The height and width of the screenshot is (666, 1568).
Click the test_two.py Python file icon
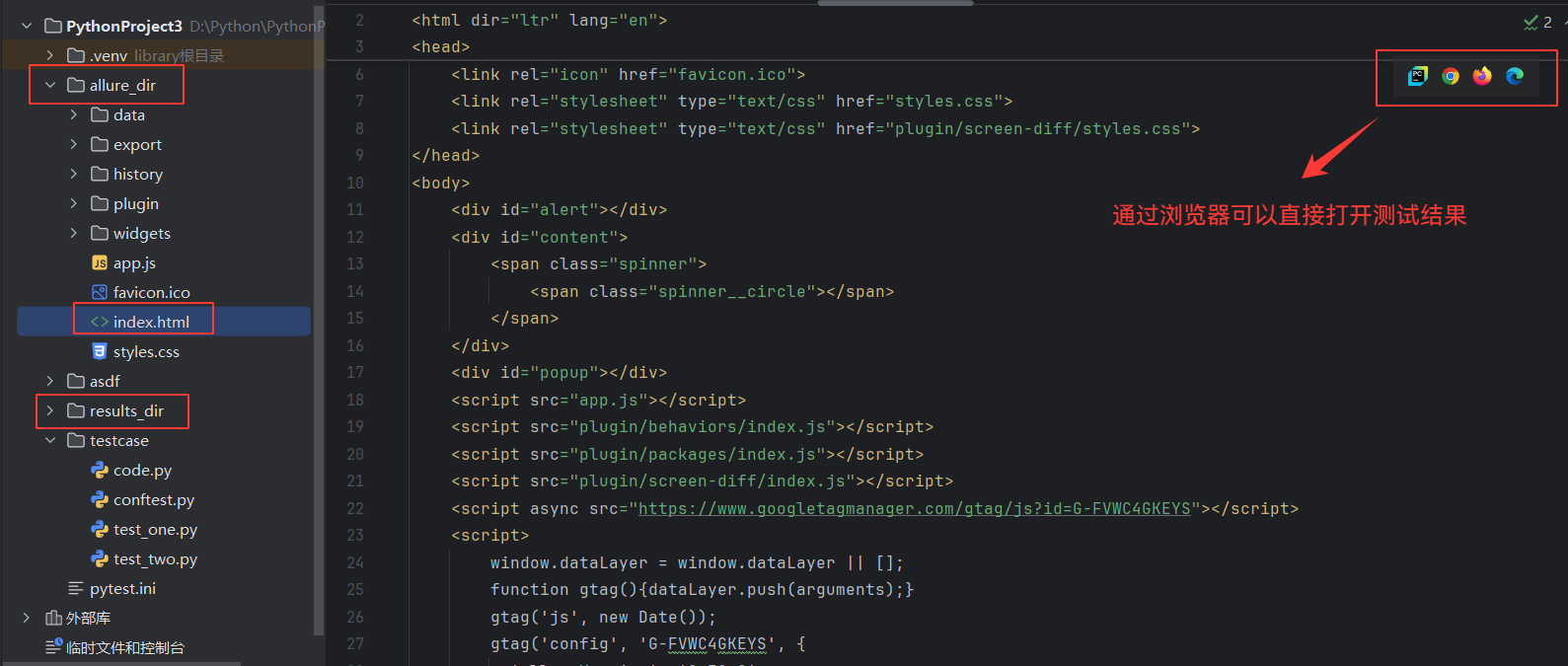(100, 558)
